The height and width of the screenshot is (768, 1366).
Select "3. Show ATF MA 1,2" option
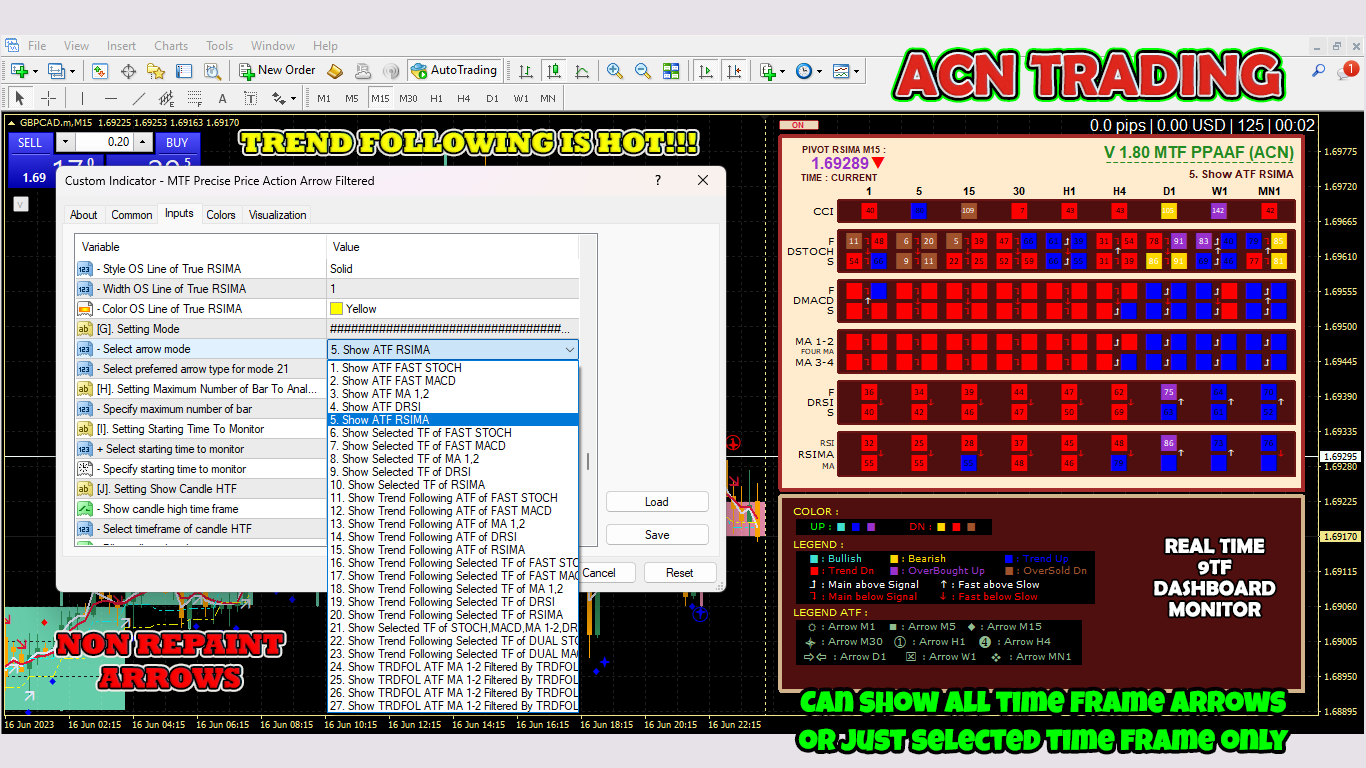point(453,394)
